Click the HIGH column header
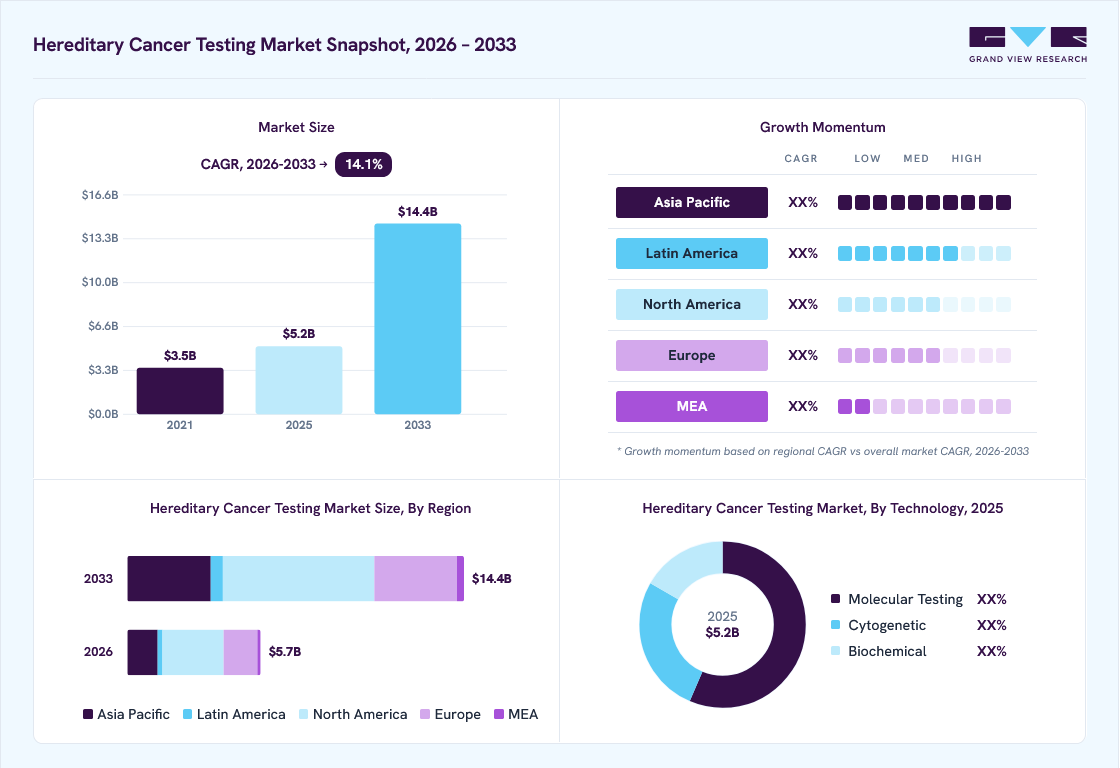 pyautogui.click(x=966, y=159)
